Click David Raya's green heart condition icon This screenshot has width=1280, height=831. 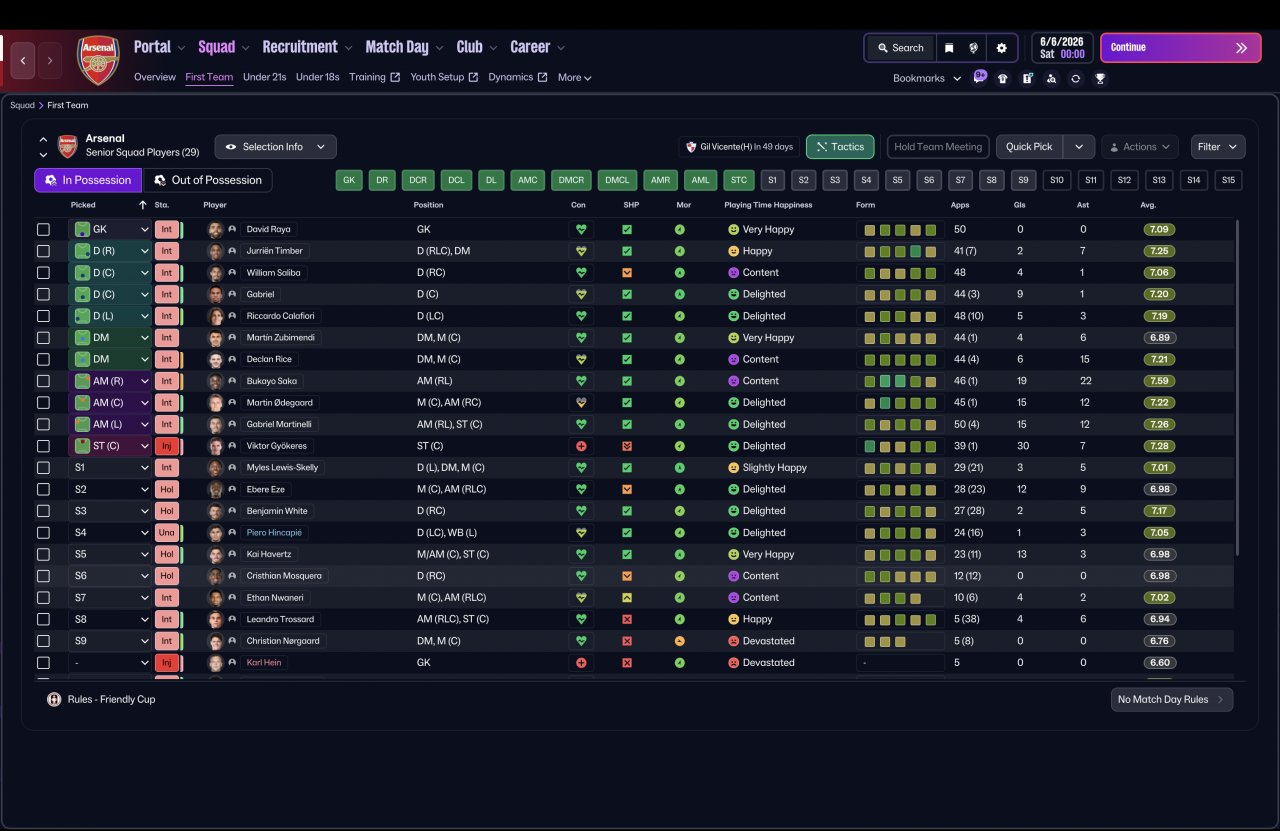coord(580,229)
